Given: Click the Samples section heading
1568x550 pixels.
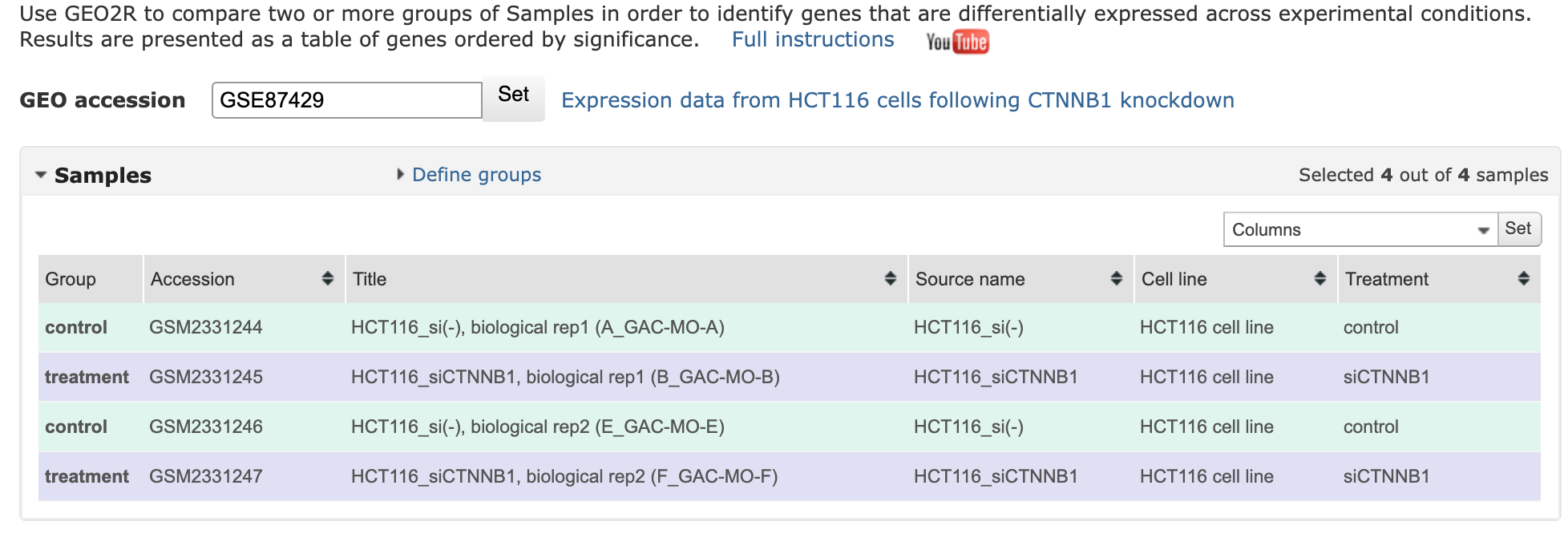Looking at the screenshot, I should [103, 176].
